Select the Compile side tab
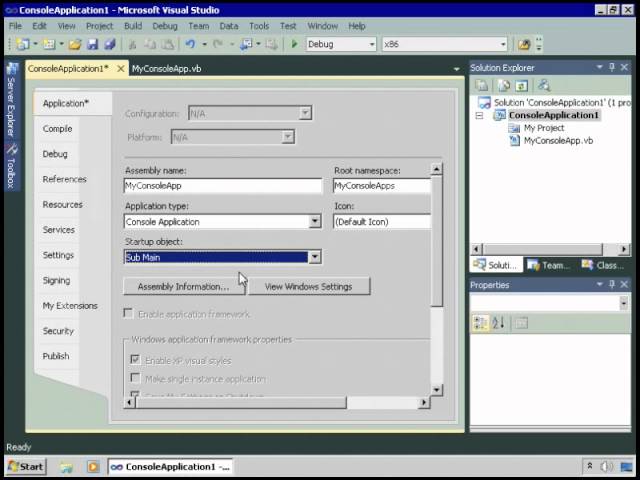The height and width of the screenshot is (480, 640). pos(58,129)
